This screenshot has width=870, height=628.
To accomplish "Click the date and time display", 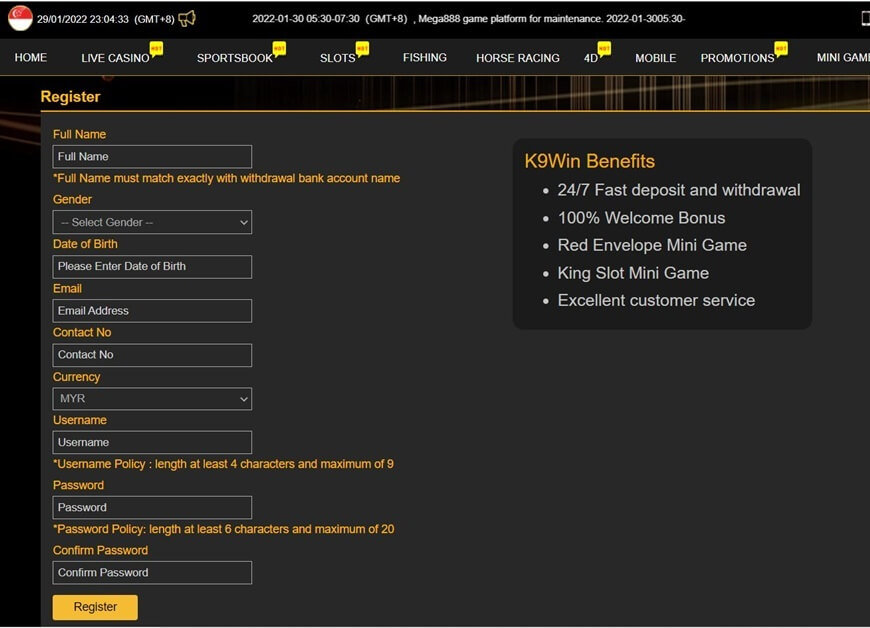I will pyautogui.click(x=105, y=19).
